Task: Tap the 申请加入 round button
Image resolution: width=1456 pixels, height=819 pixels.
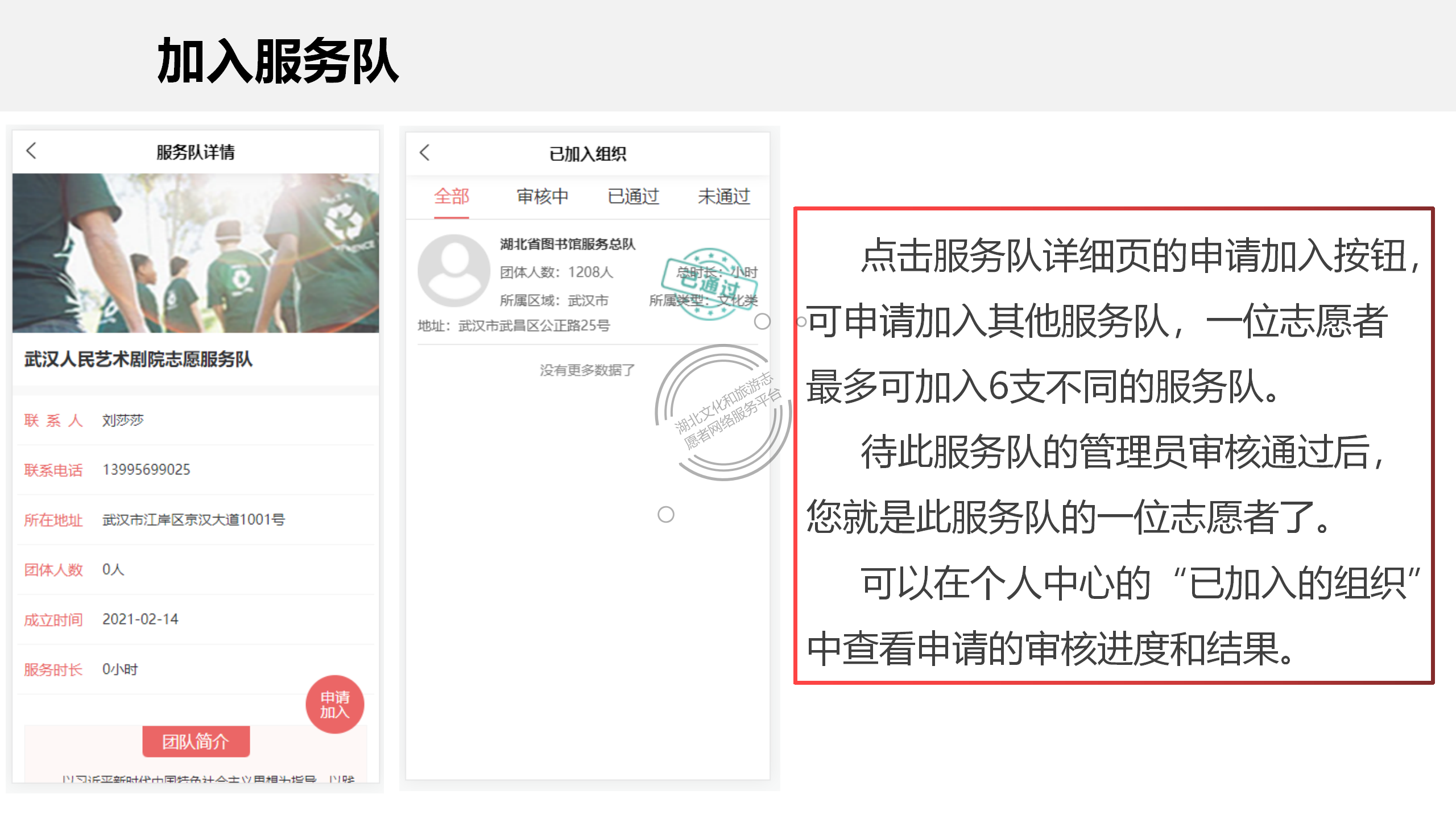Action: (334, 704)
